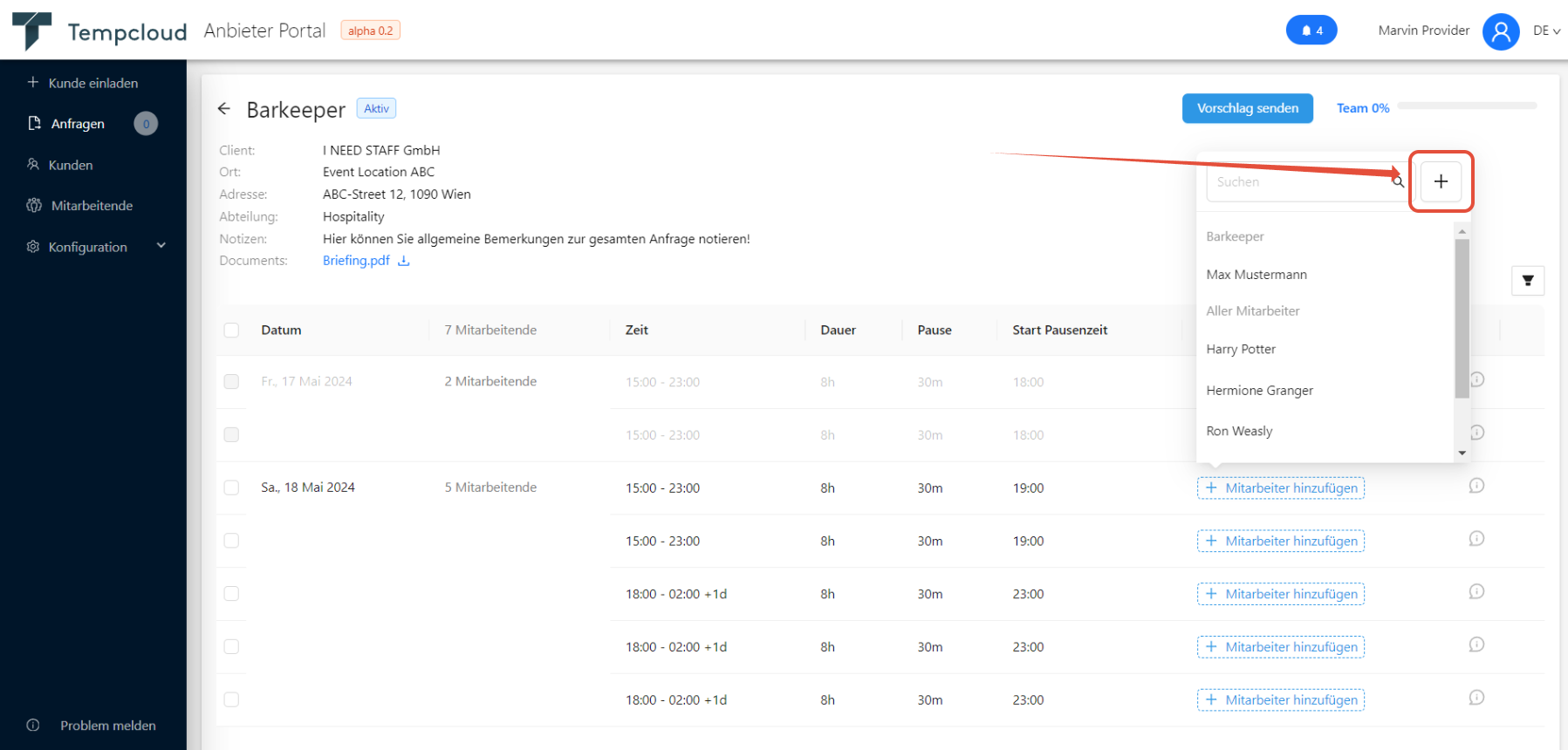The width and height of the screenshot is (1568, 750).
Task: Add employee to second 15:00 - 23:00, 19:00 shift
Action: coord(1281,542)
